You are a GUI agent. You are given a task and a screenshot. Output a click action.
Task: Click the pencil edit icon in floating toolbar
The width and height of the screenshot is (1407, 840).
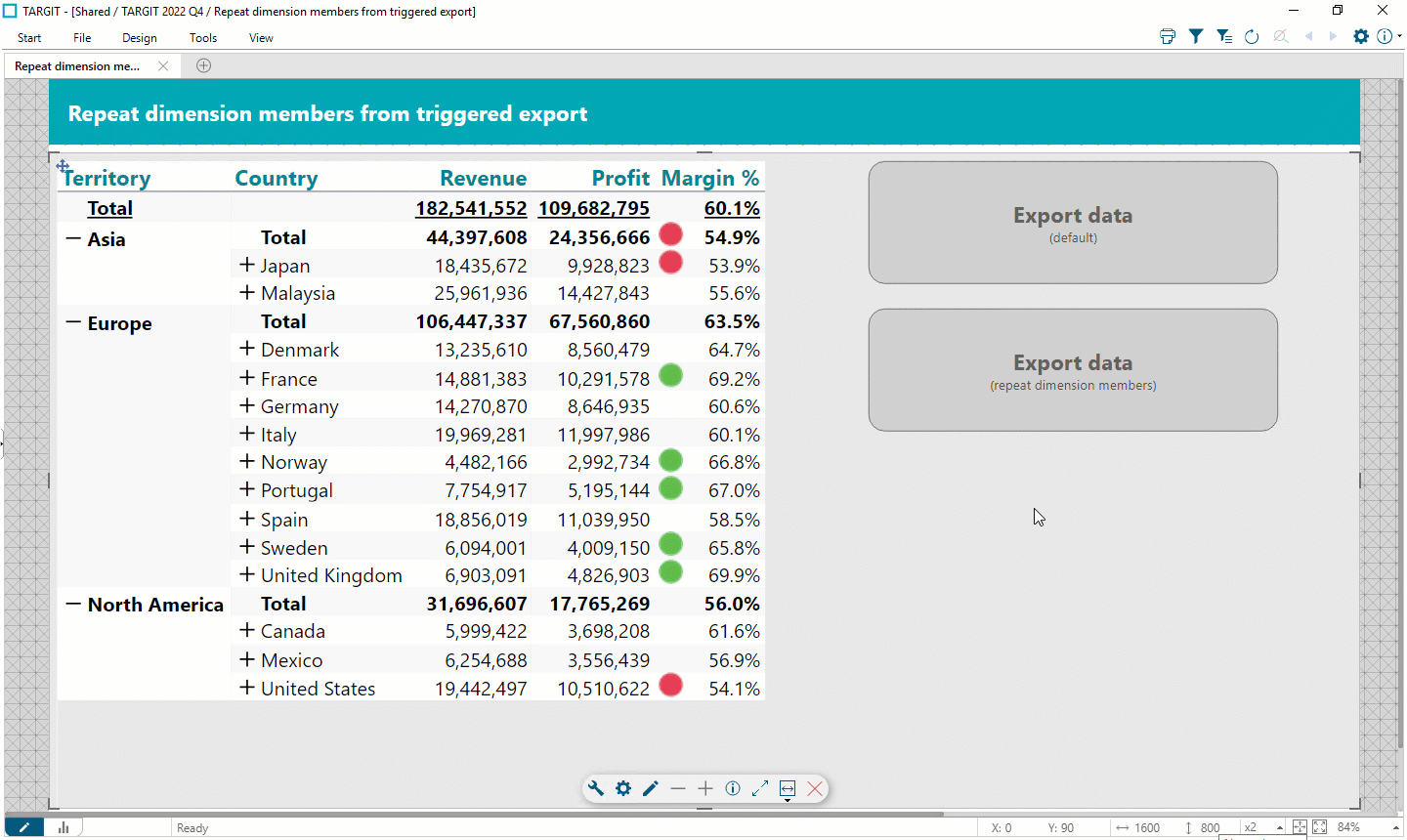pos(651,788)
